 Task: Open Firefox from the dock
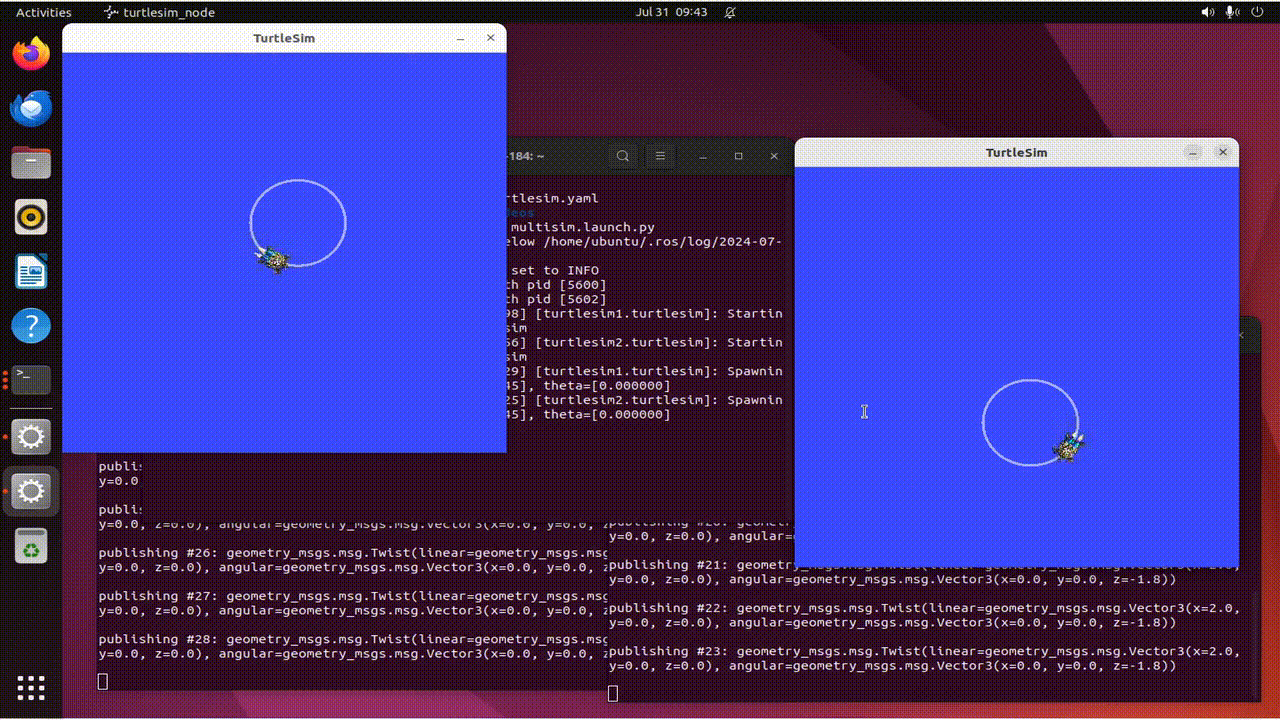31,54
